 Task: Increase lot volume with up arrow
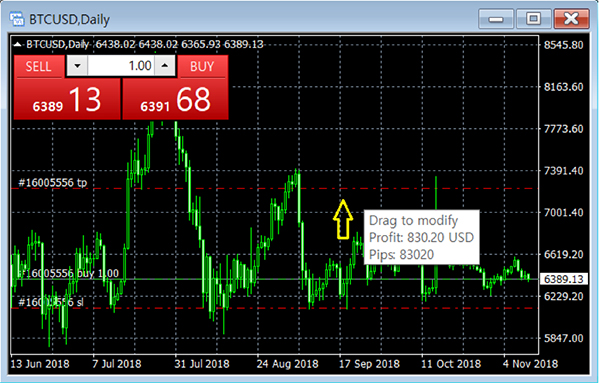(x=165, y=66)
